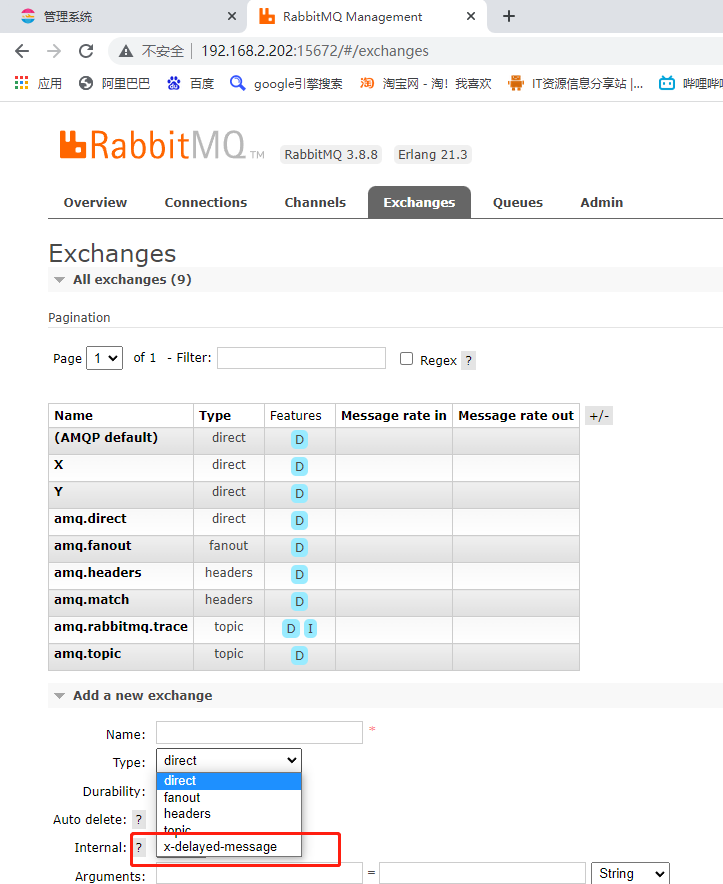
Task: Click the D badge on amq.topic row
Action: (299, 656)
